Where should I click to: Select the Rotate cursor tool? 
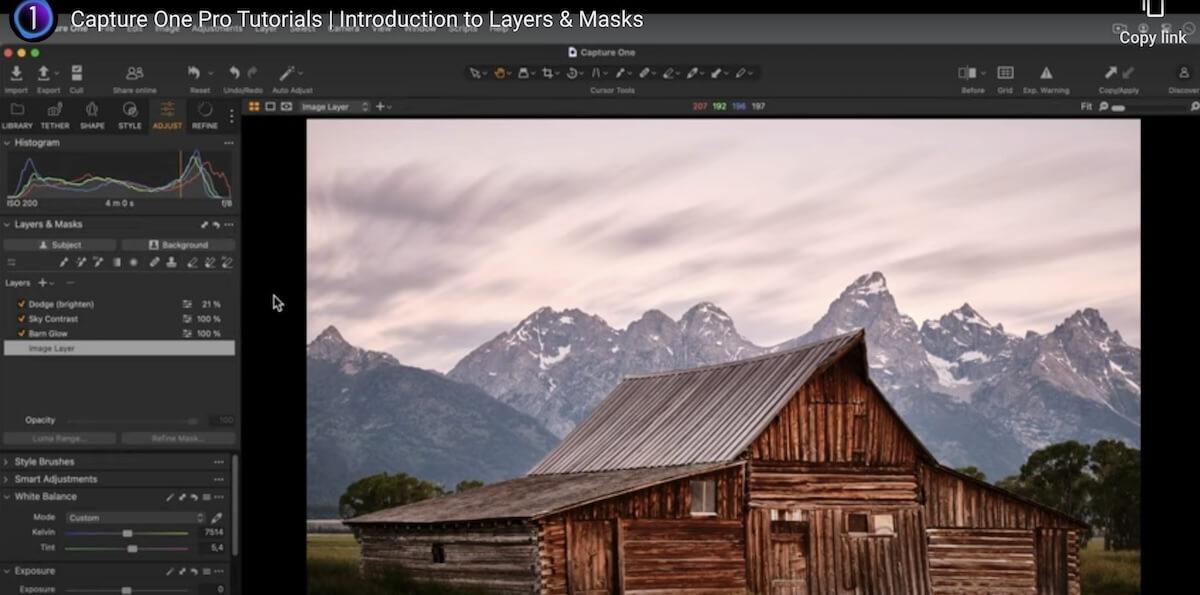[x=572, y=73]
